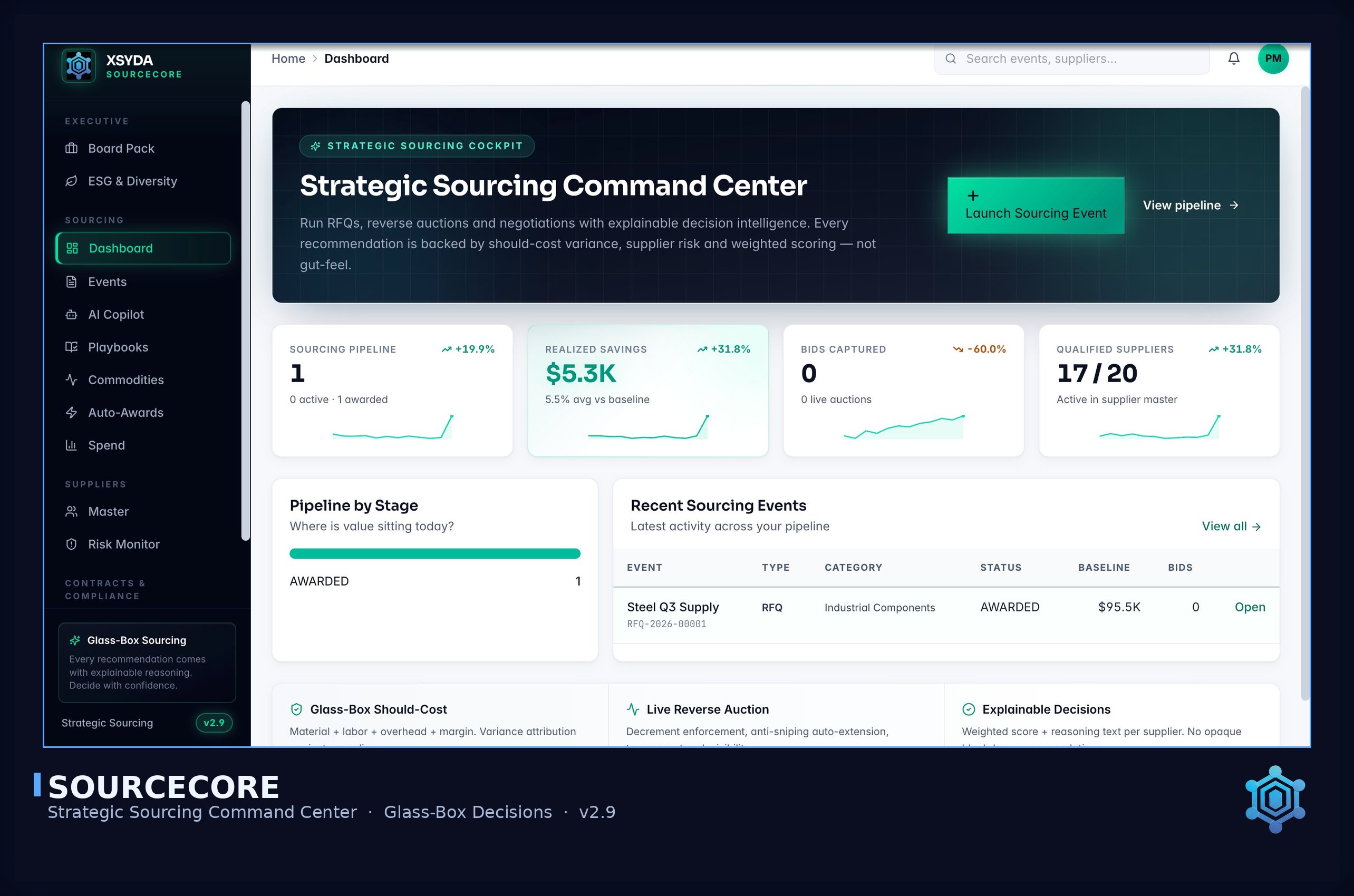The width and height of the screenshot is (1354, 896).
Task: Click the Industrial Components category cell
Action: (879, 607)
